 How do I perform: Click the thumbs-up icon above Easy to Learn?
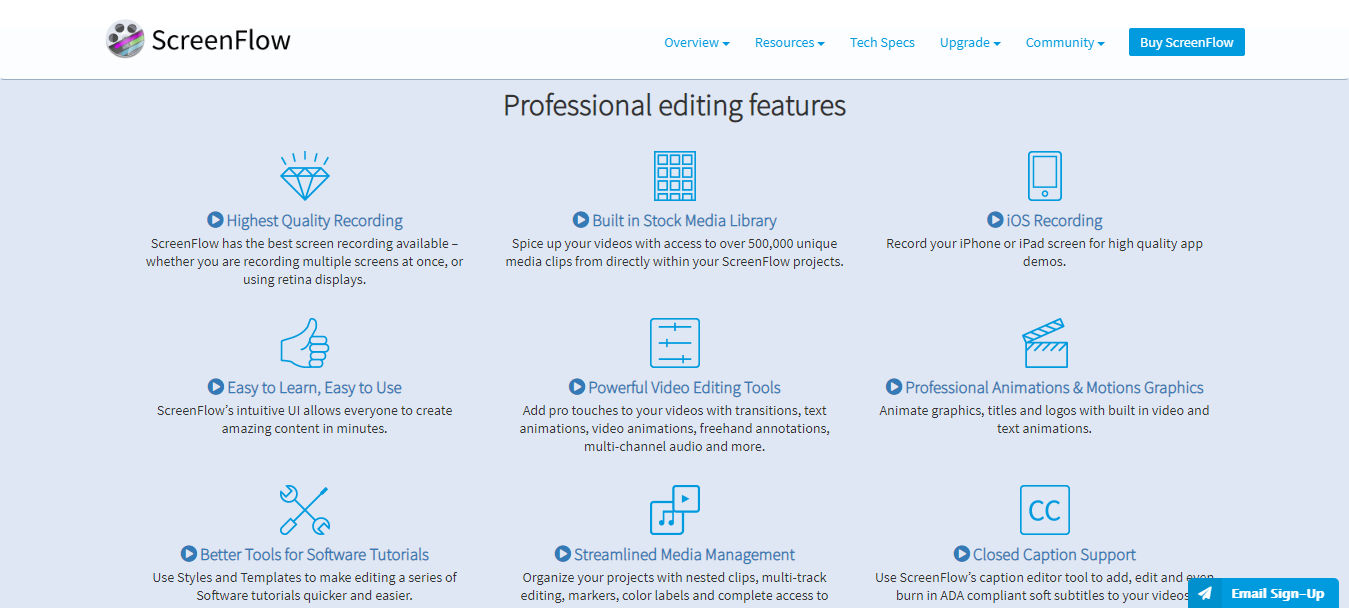pos(304,343)
